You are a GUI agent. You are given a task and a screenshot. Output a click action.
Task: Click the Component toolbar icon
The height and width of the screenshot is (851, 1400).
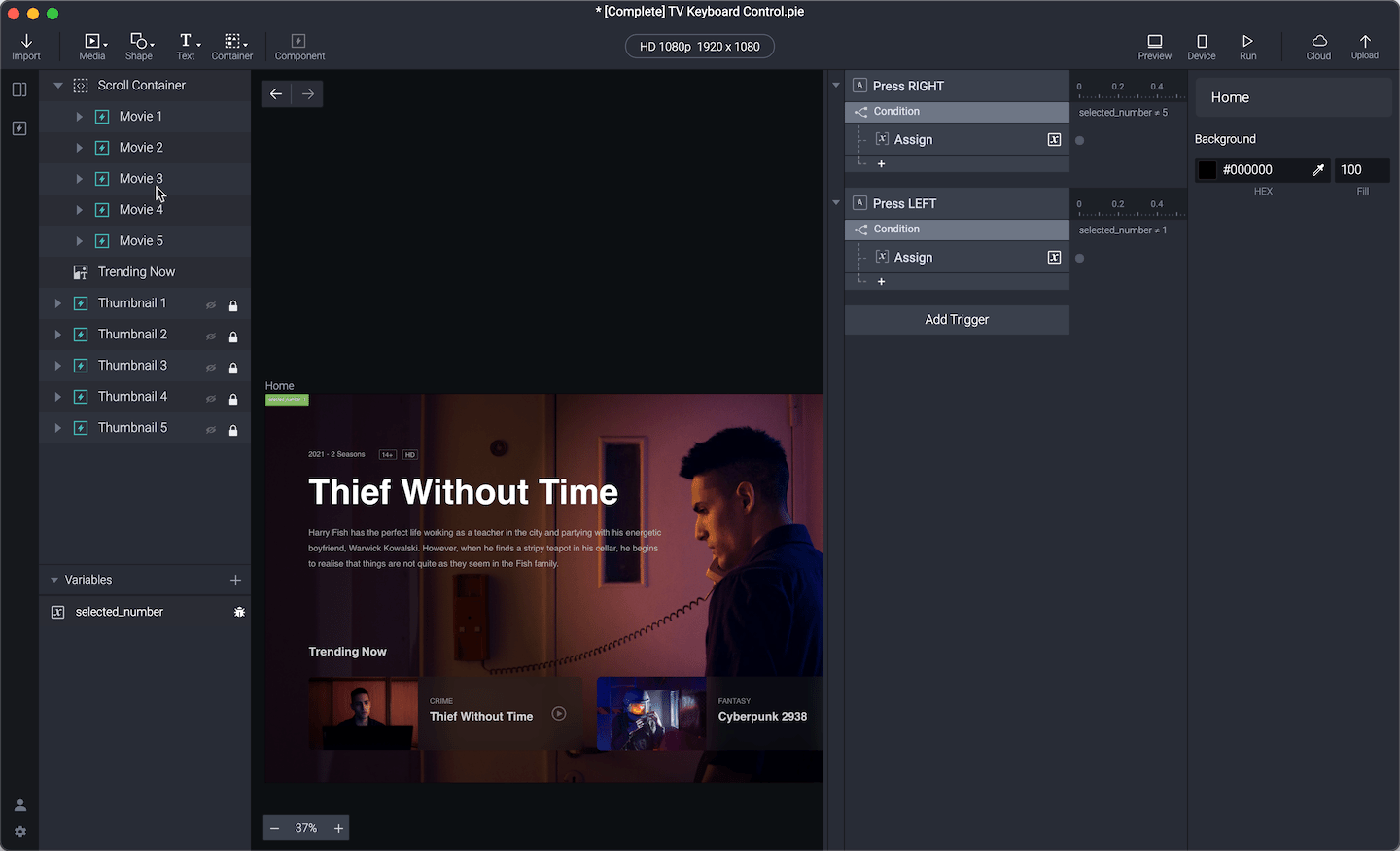(299, 46)
